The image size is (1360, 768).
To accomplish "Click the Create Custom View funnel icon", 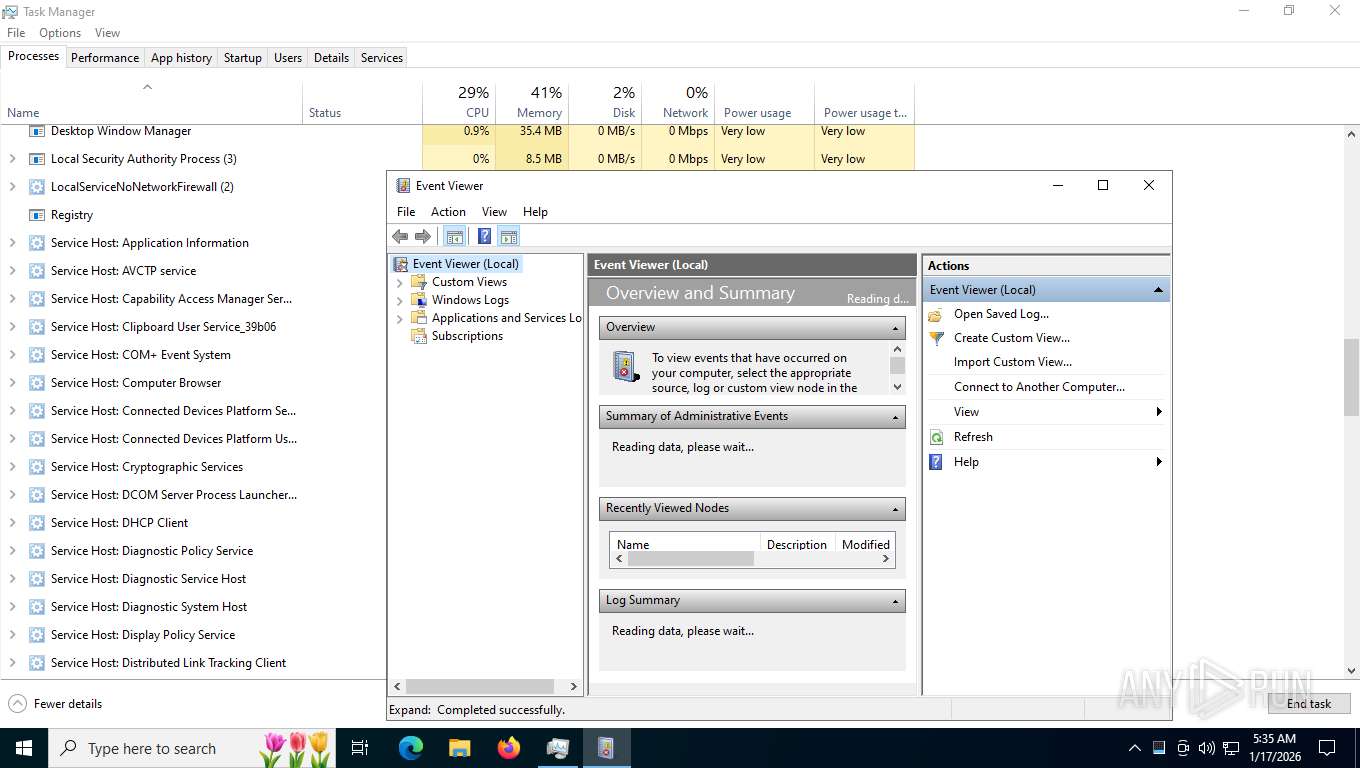I will 936,338.
